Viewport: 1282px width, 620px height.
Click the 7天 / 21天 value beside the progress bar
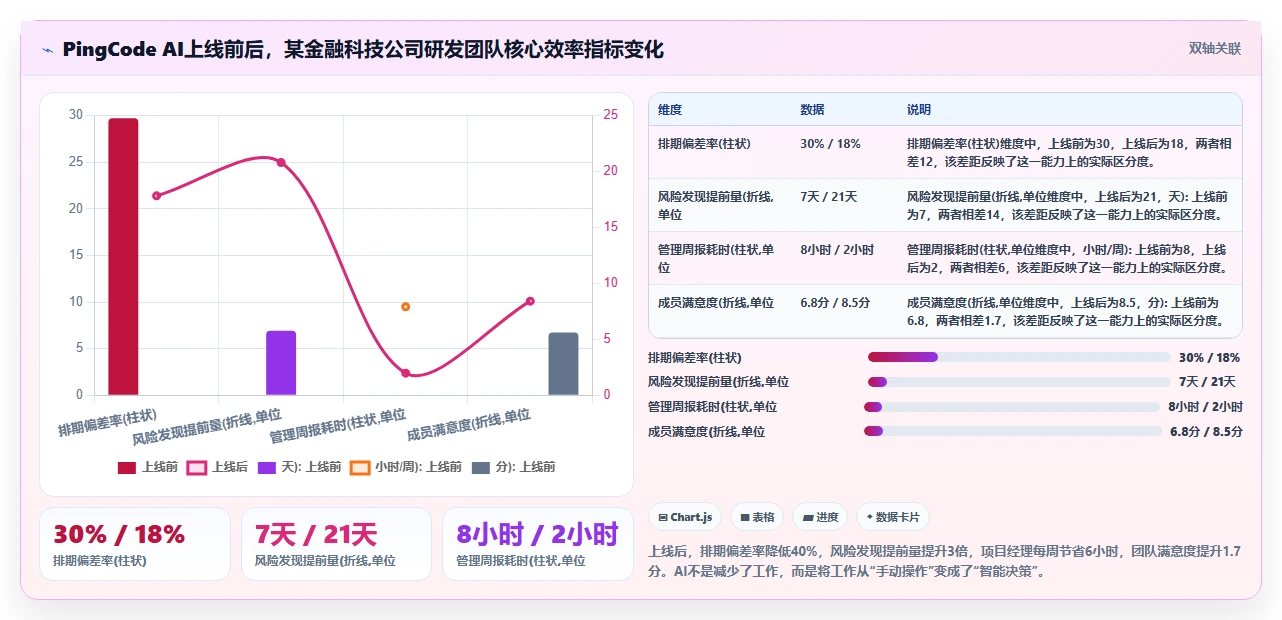(x=1207, y=382)
